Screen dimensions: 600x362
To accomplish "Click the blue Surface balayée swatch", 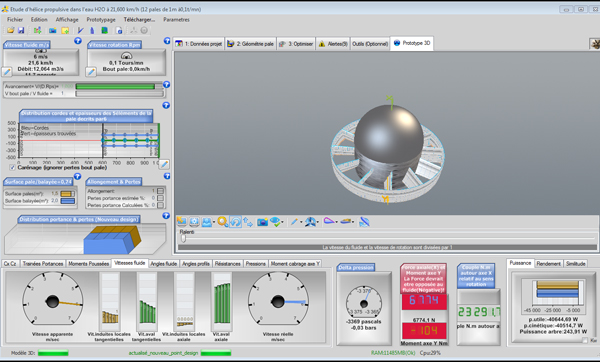I will tap(68, 201).
